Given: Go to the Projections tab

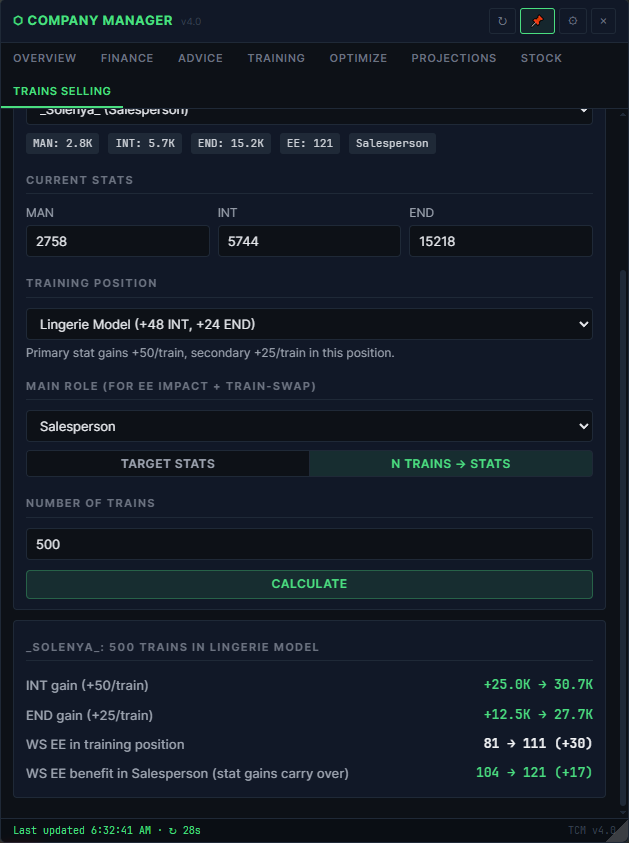Looking at the screenshot, I should 454,58.
